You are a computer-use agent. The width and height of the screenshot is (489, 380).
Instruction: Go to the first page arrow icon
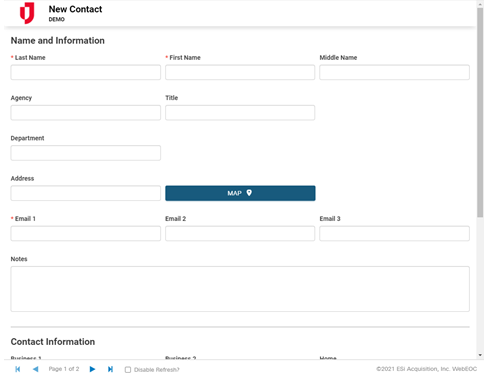tap(18, 369)
